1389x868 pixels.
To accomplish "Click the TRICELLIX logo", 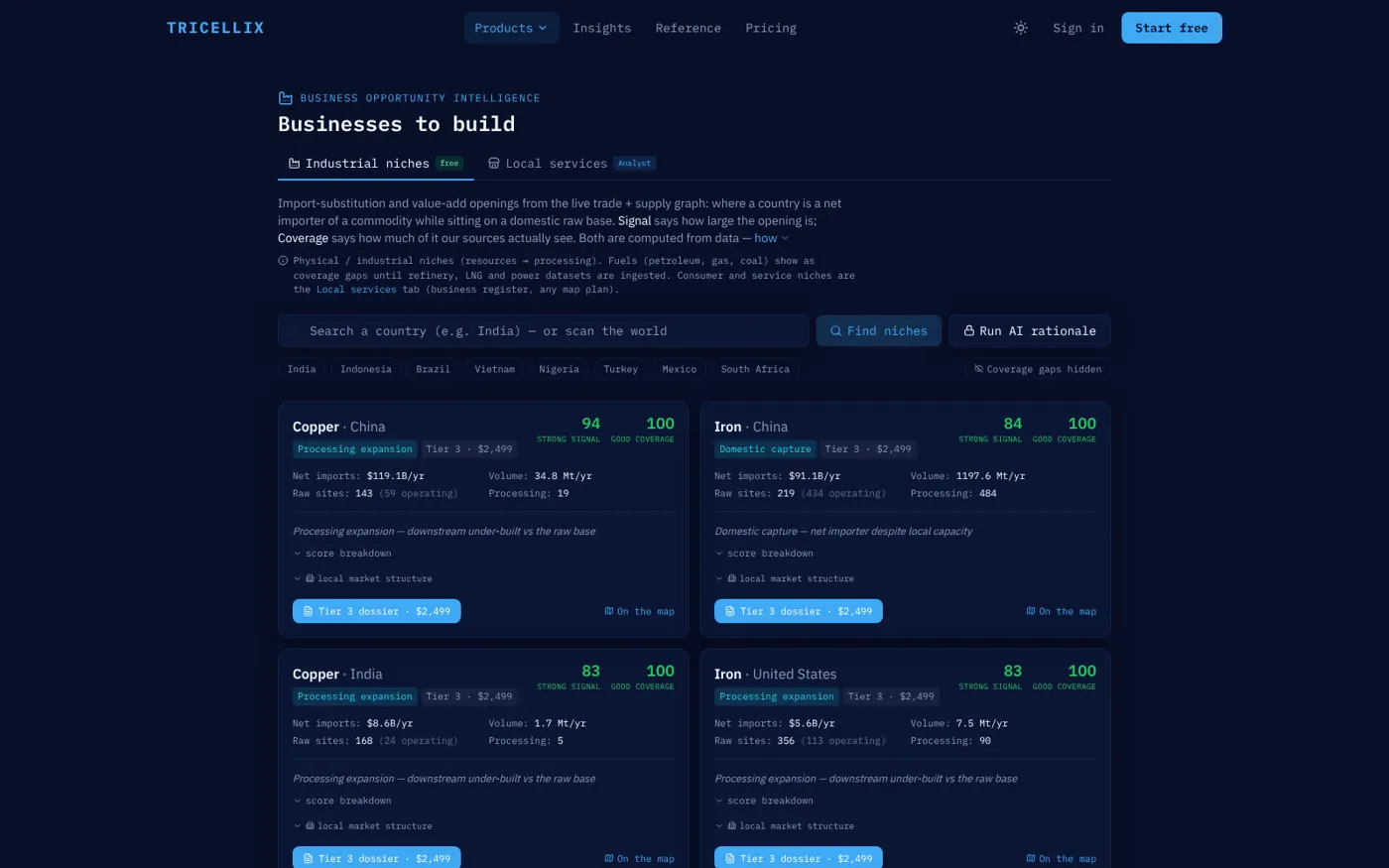I will click(215, 28).
